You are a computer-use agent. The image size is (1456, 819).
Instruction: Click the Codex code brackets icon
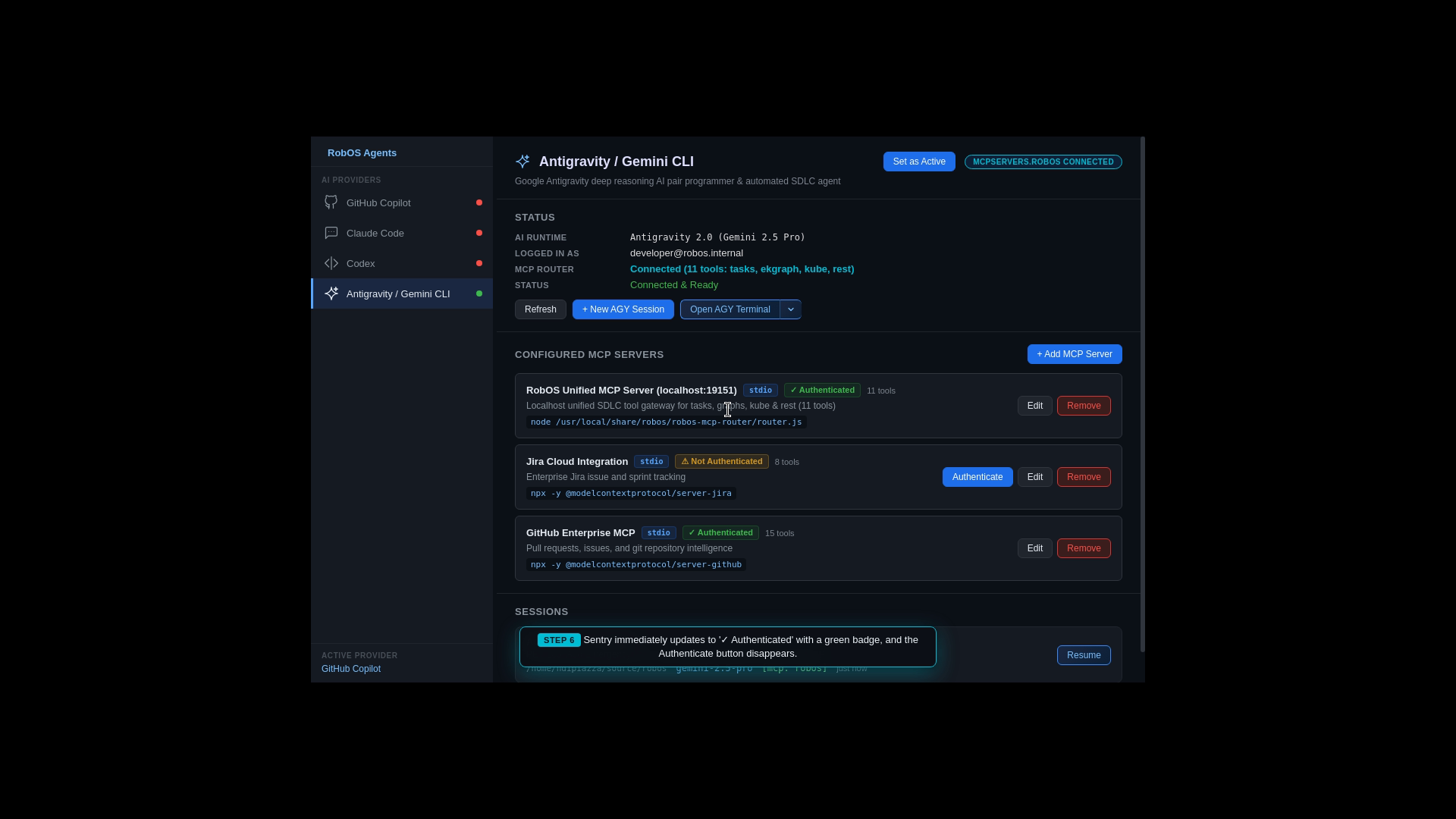331,263
